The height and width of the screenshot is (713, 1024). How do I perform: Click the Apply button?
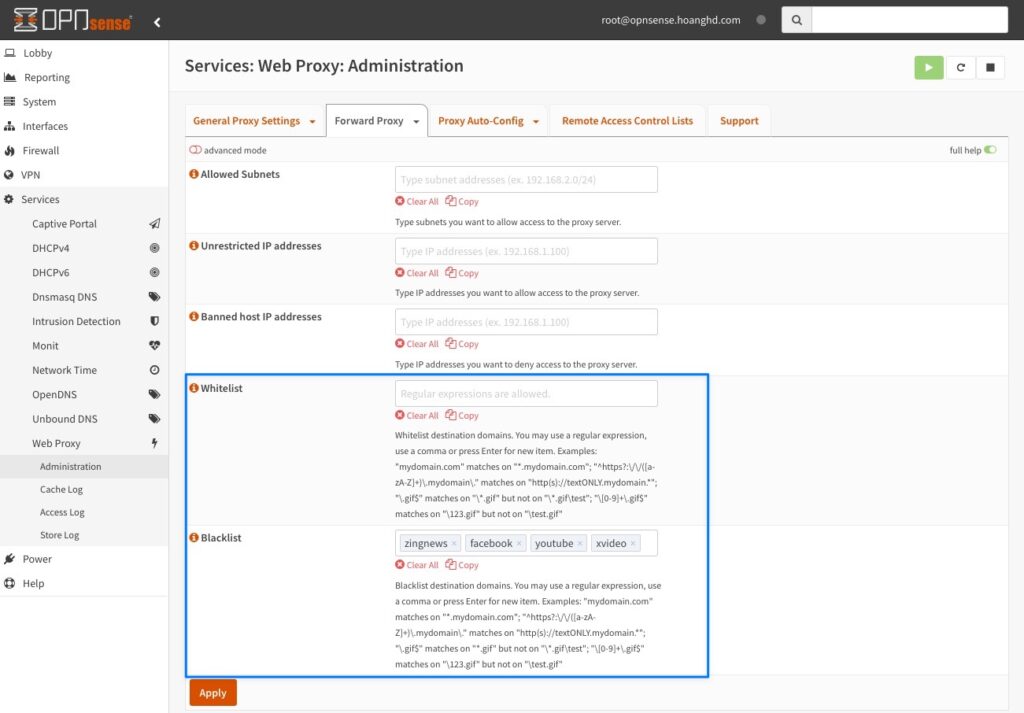(213, 693)
